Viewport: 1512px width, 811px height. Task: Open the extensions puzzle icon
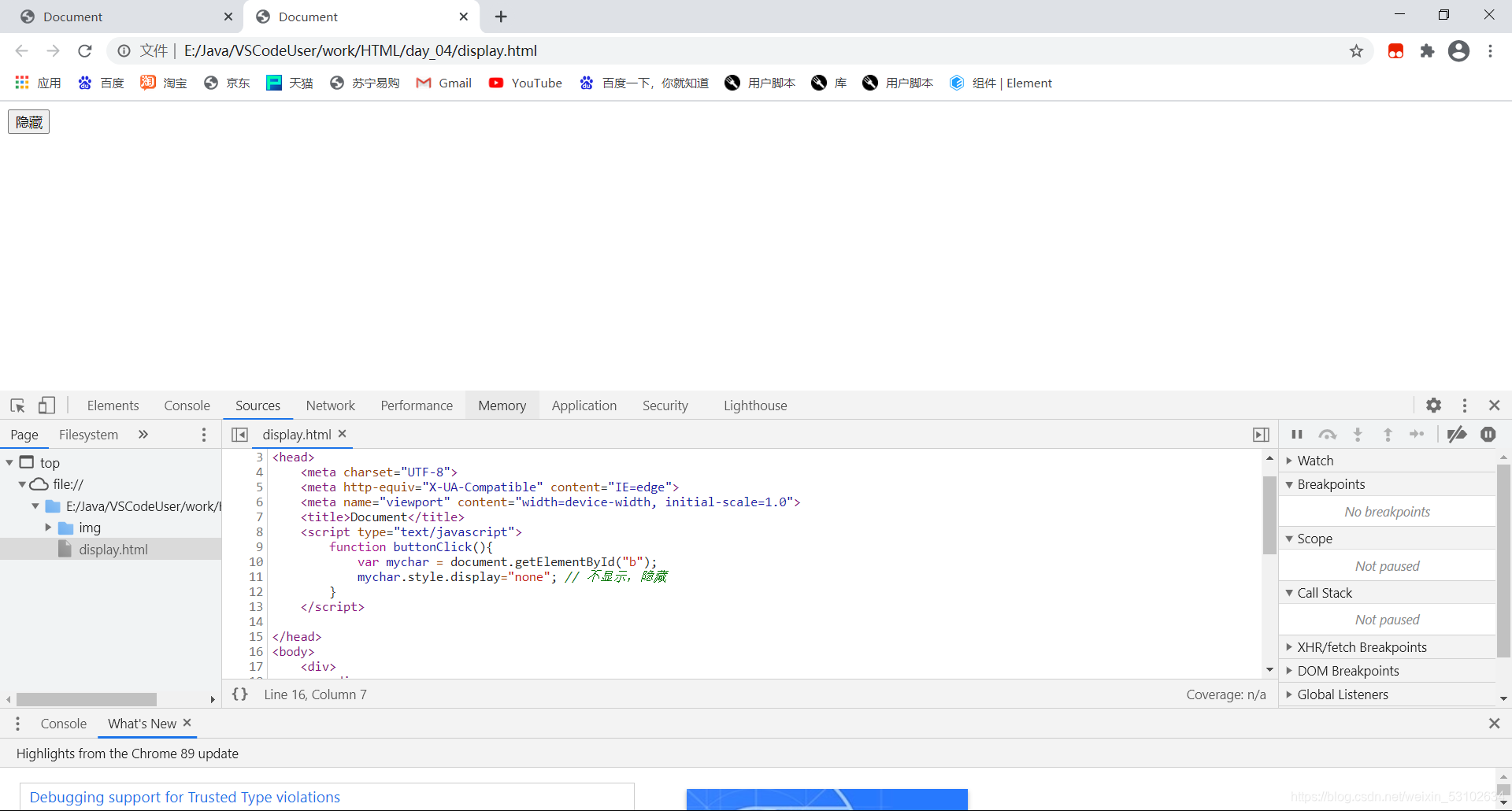(x=1427, y=51)
